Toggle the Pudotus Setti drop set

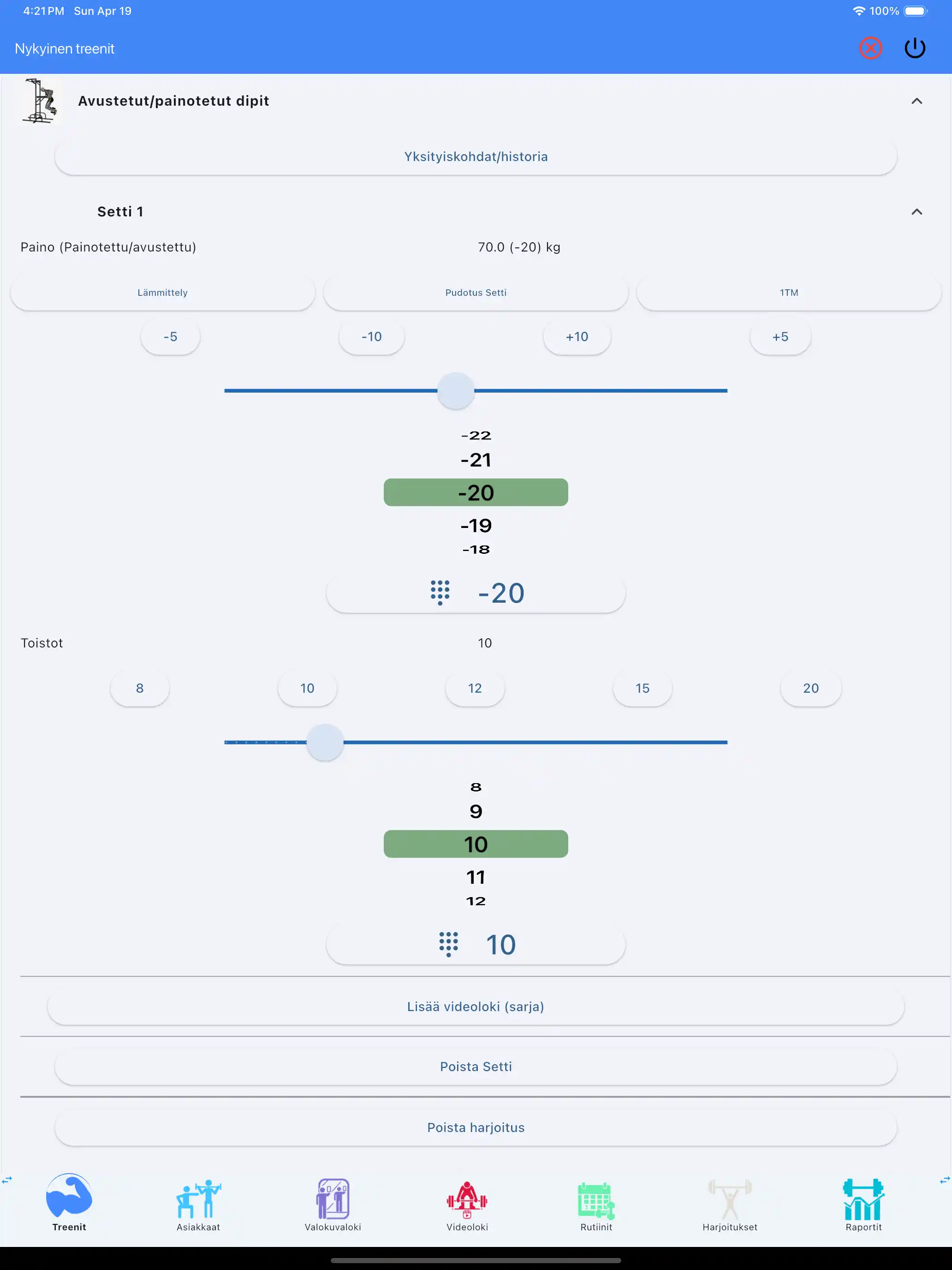[476, 293]
